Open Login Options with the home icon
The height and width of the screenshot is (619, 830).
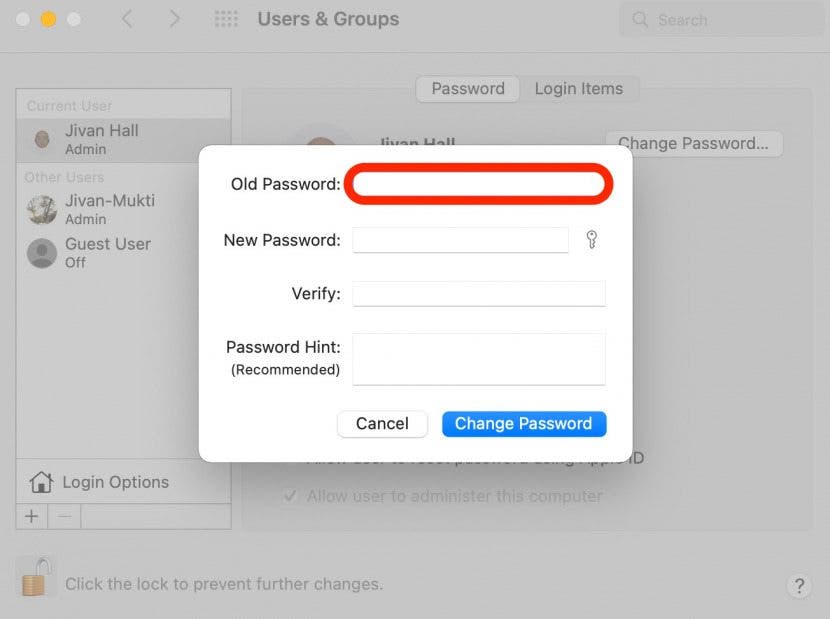tap(41, 482)
